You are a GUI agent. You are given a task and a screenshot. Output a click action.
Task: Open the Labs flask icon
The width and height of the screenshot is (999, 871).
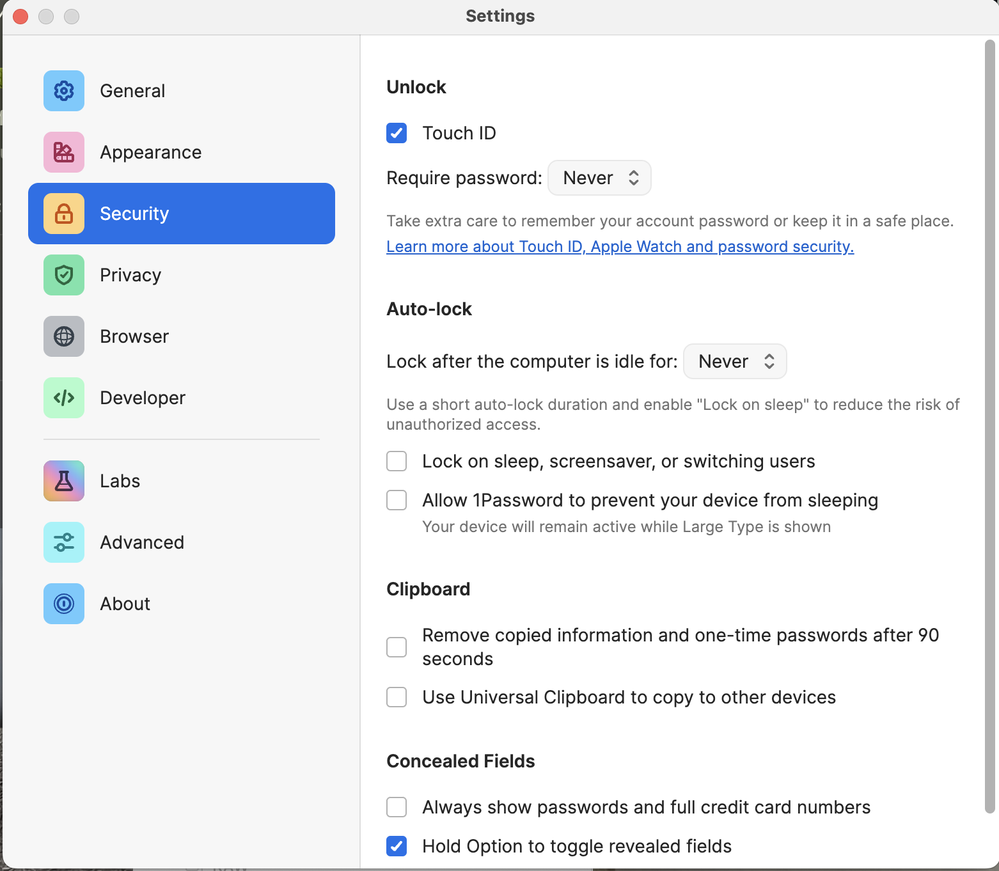coord(64,481)
